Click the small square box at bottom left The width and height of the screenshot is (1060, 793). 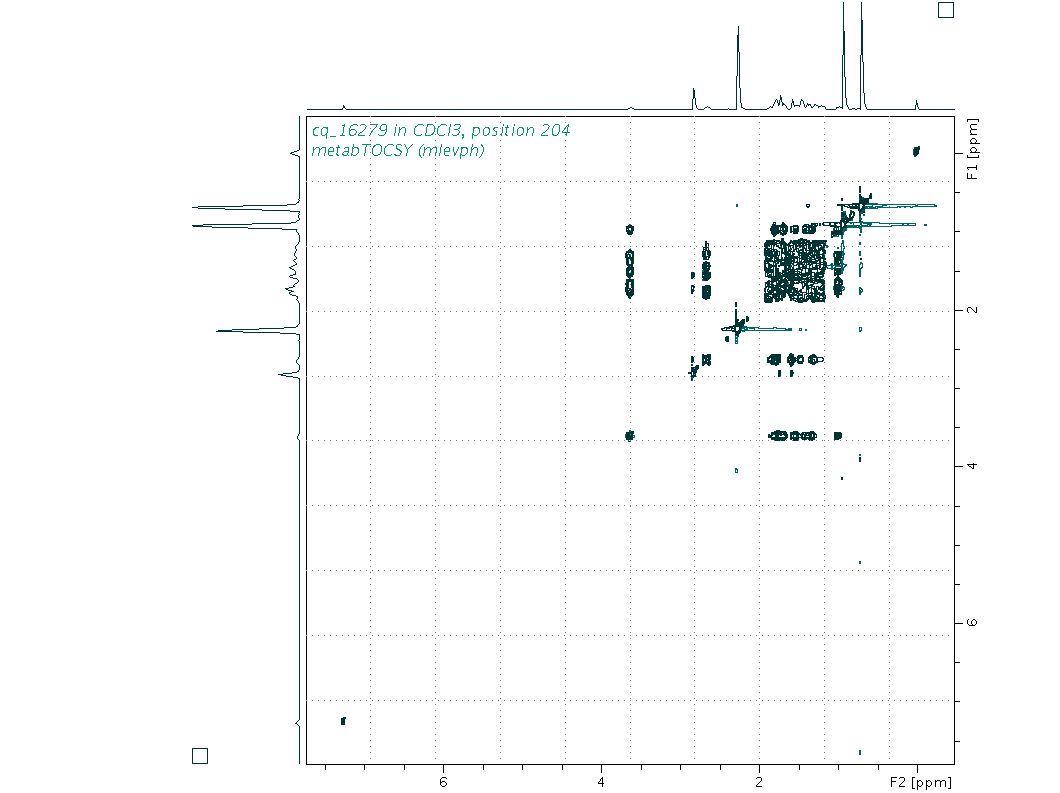tap(200, 756)
